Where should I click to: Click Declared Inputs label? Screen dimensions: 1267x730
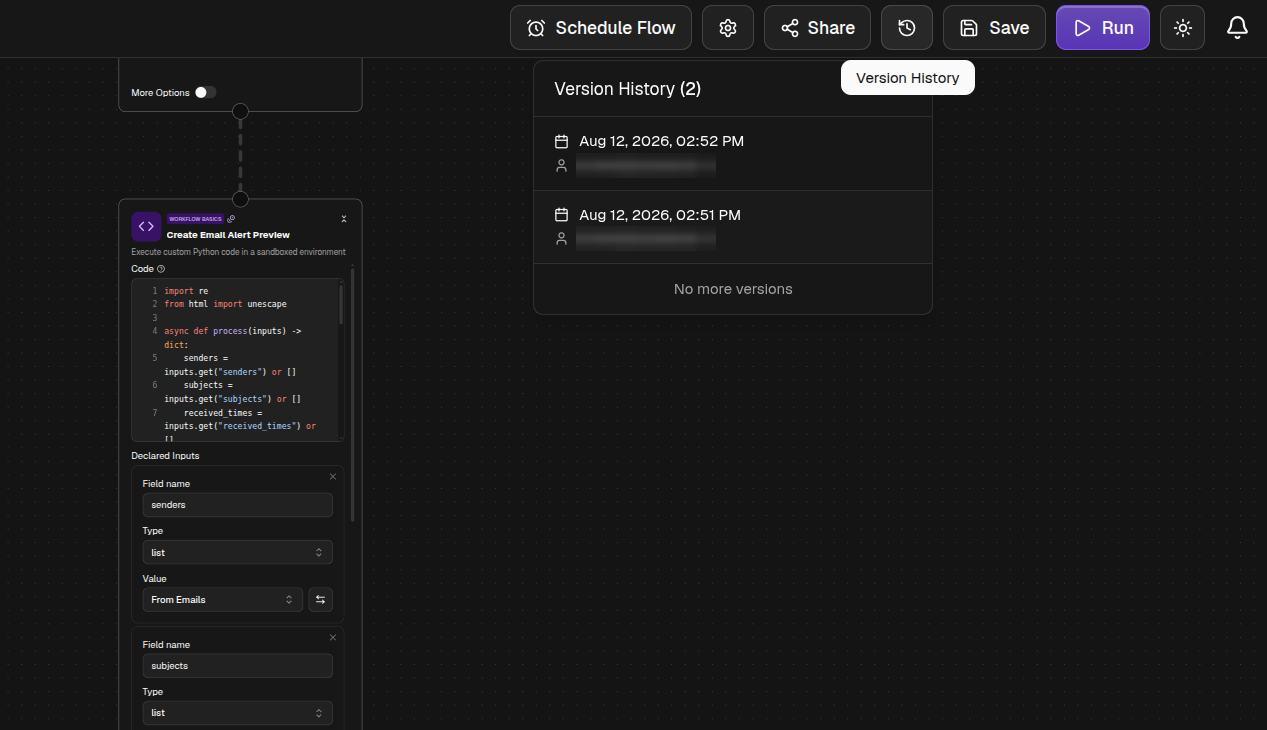(x=165, y=456)
